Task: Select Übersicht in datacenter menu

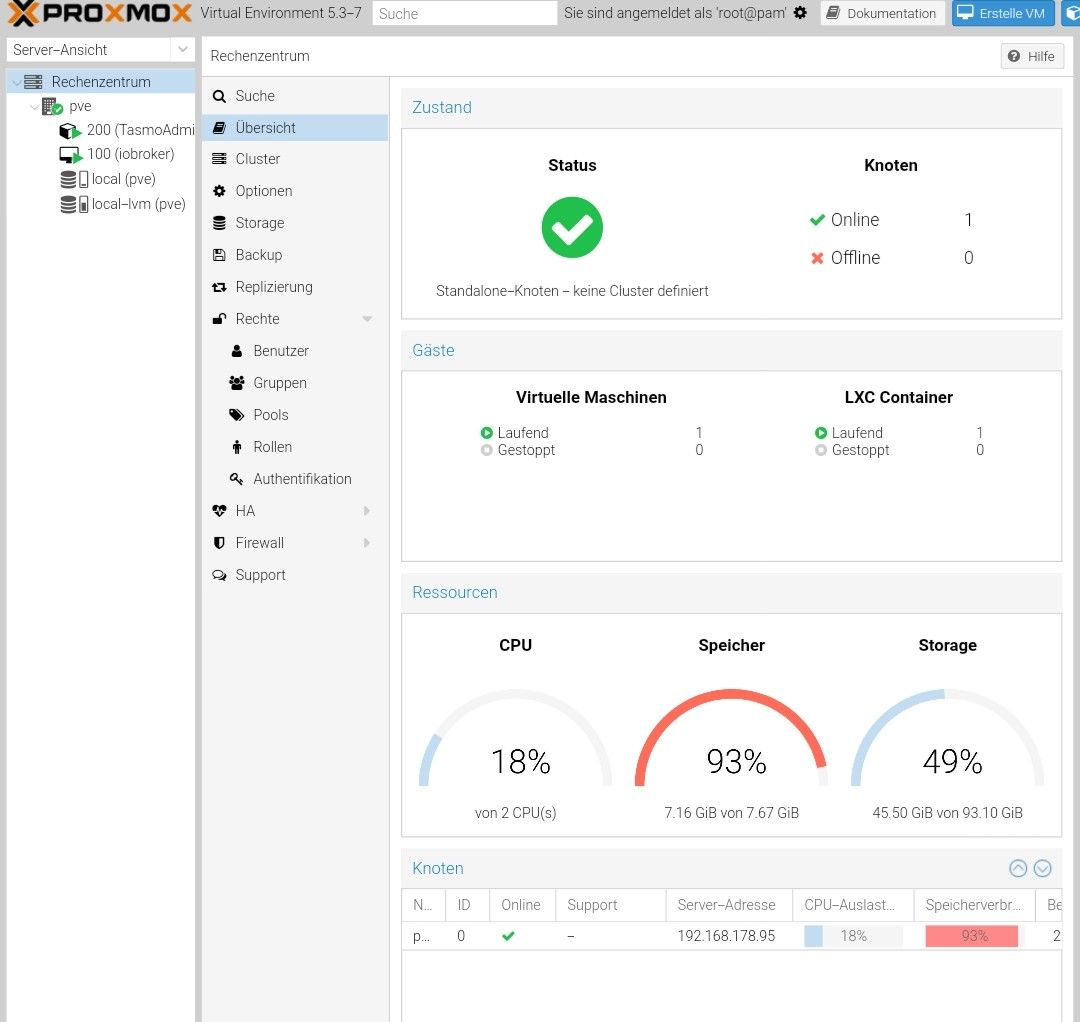Action: (295, 127)
